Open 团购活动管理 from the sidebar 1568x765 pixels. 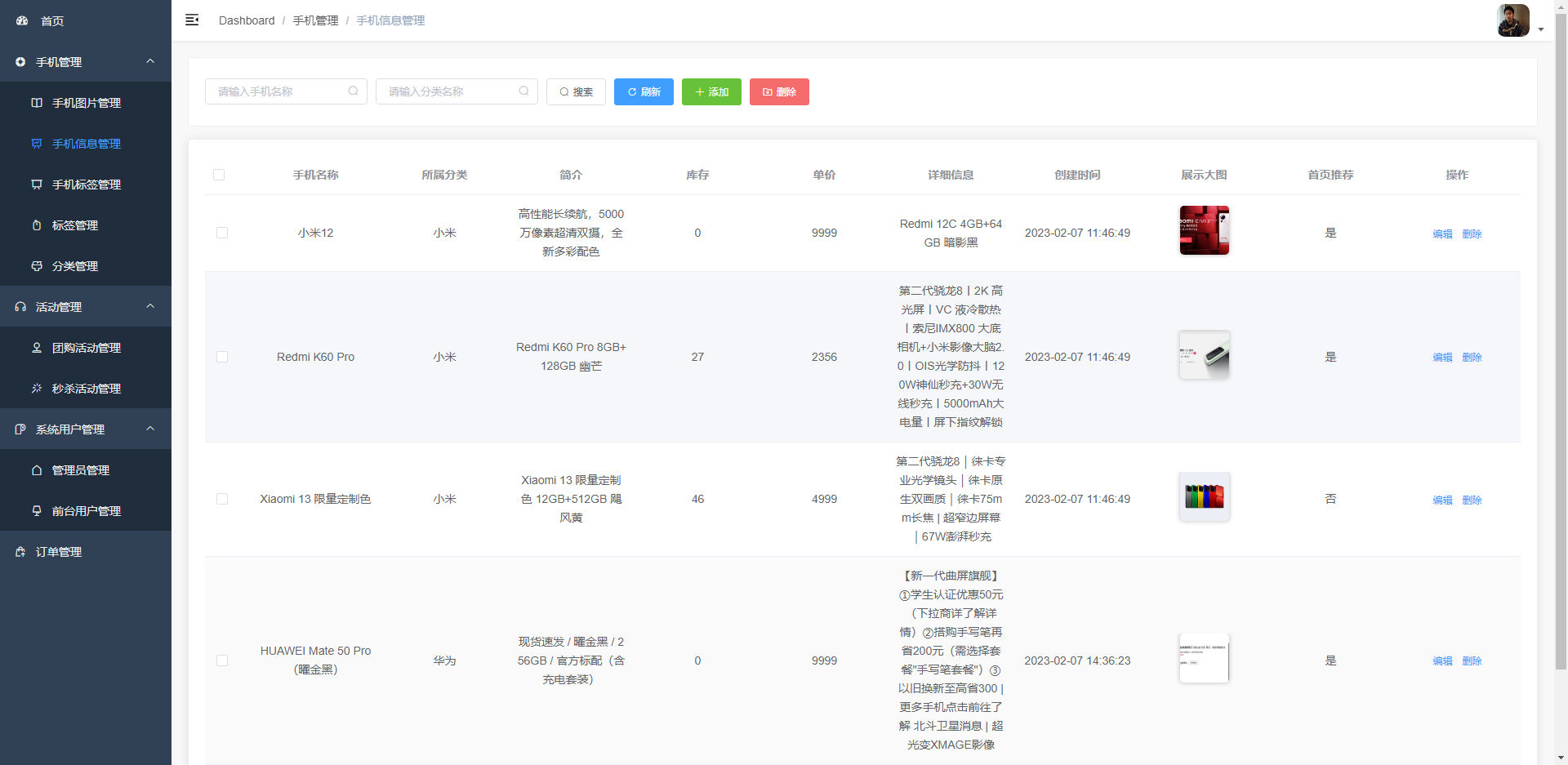86,347
